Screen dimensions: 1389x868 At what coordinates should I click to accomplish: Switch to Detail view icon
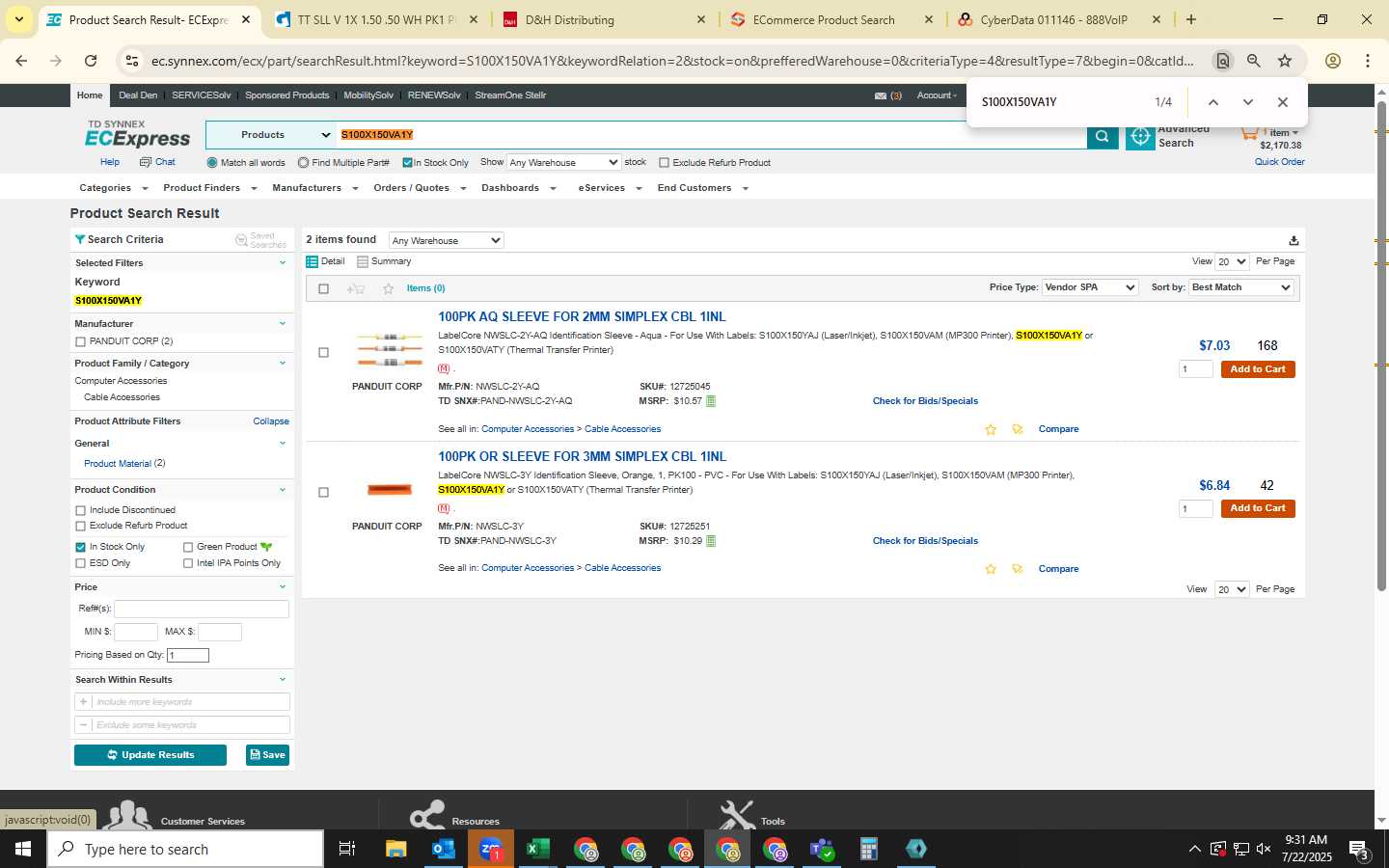312,261
